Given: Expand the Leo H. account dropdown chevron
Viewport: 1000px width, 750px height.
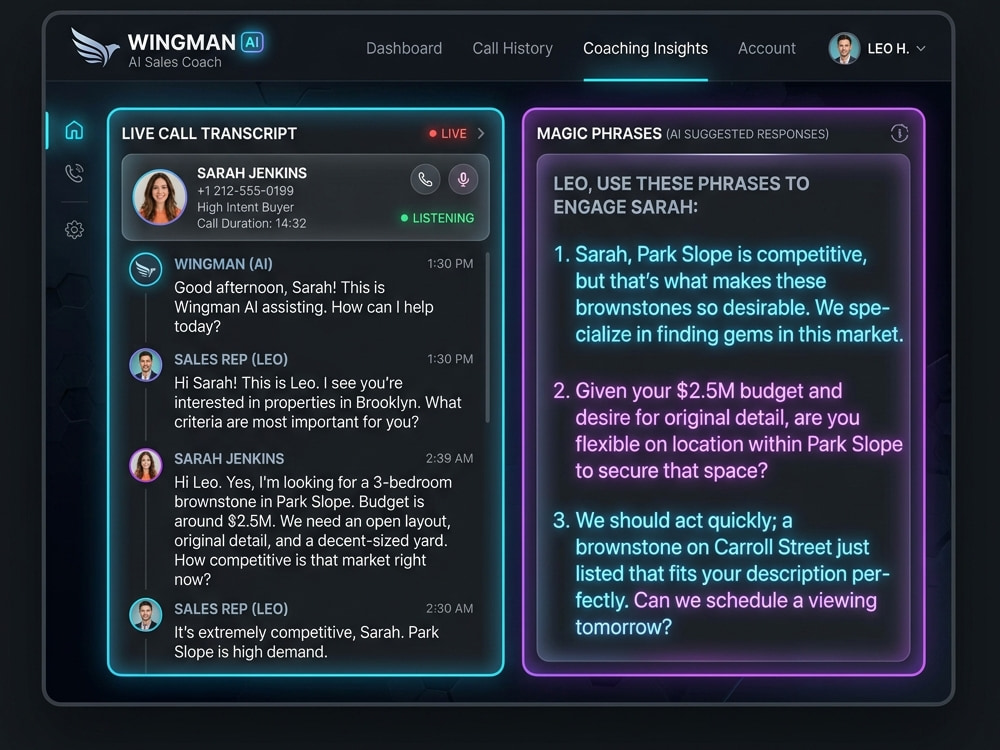Looking at the screenshot, I should point(920,48).
